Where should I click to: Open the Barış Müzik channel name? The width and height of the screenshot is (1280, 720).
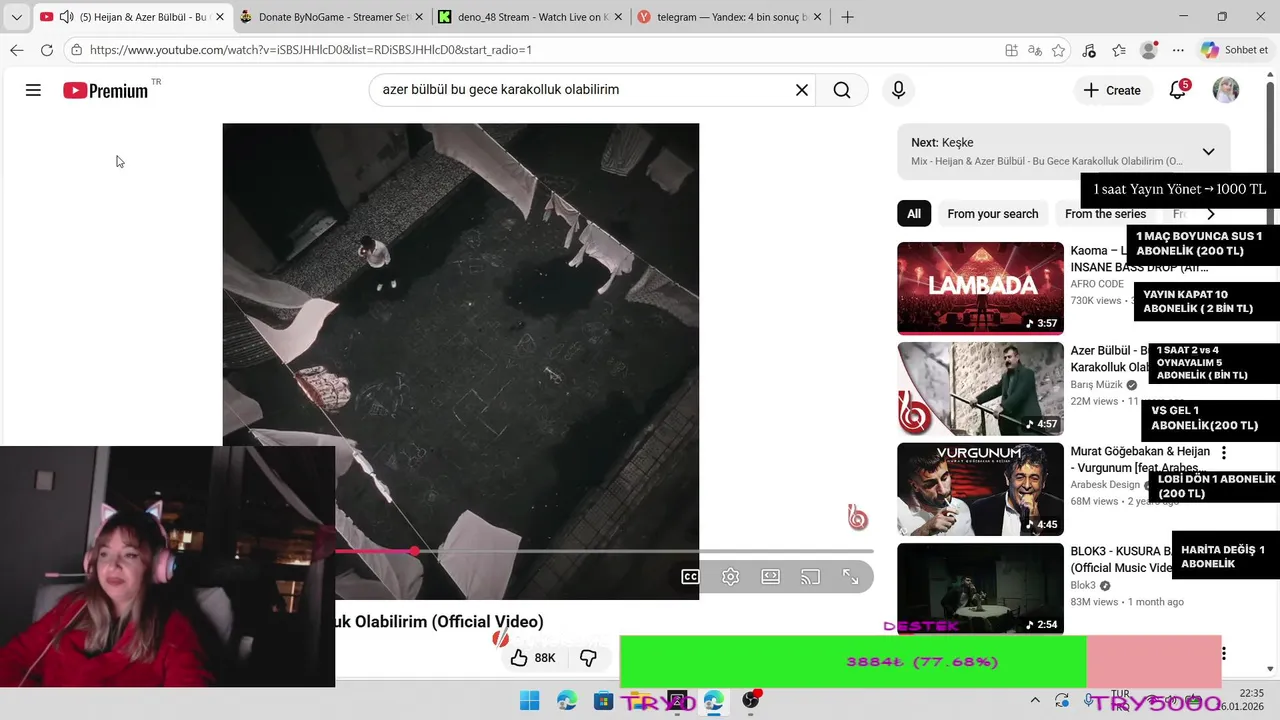tap(1098, 385)
